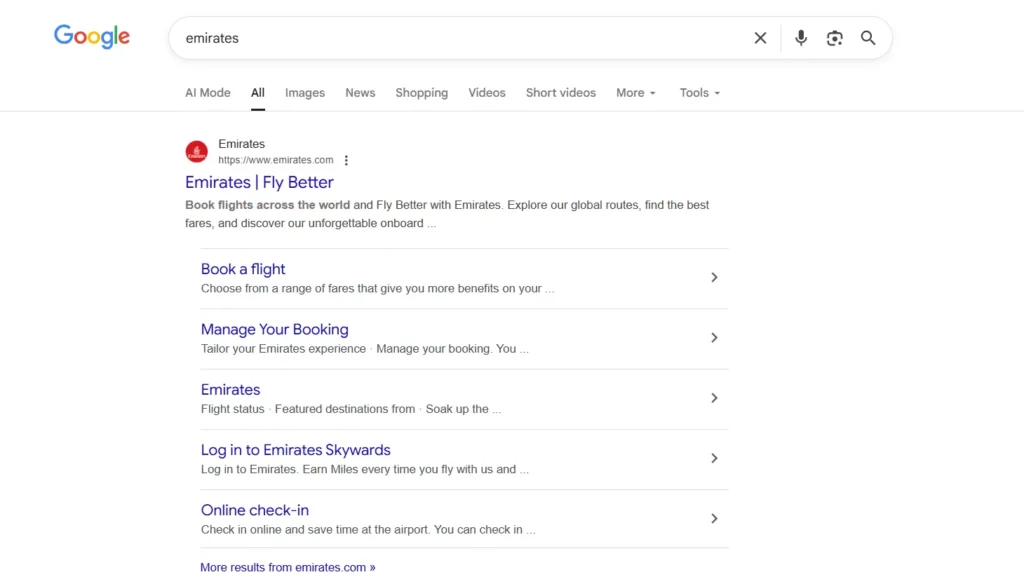This screenshot has height=584, width=1024.
Task: Open the three-dot menu beside the Emirates result
Action: tap(346, 160)
